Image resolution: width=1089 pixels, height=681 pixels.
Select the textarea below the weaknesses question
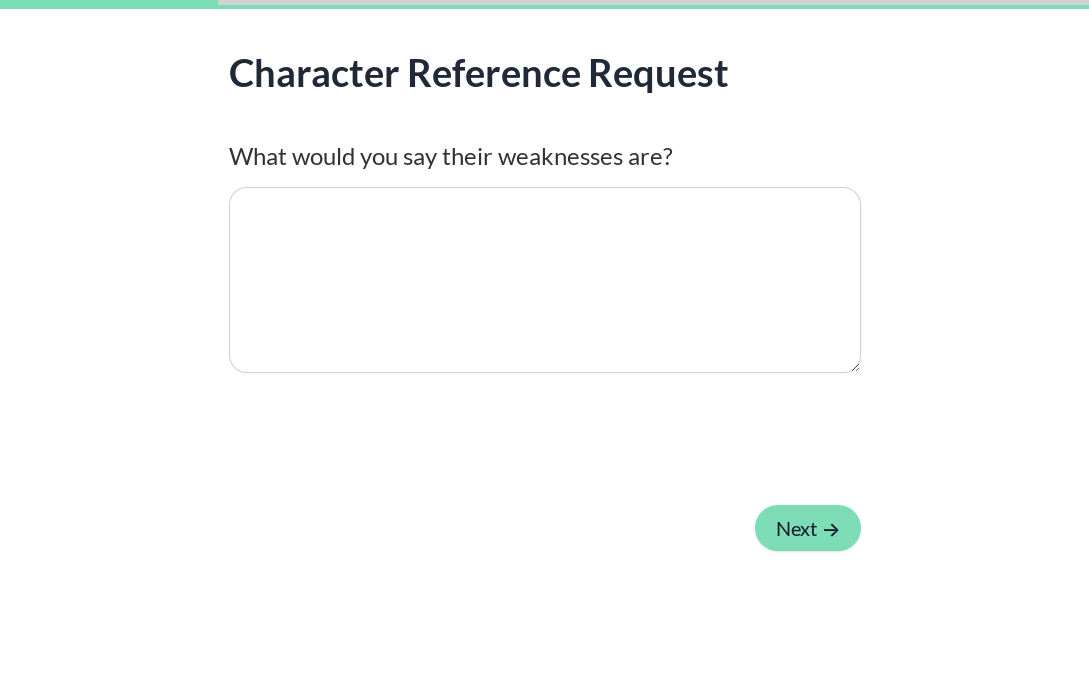[544, 280]
